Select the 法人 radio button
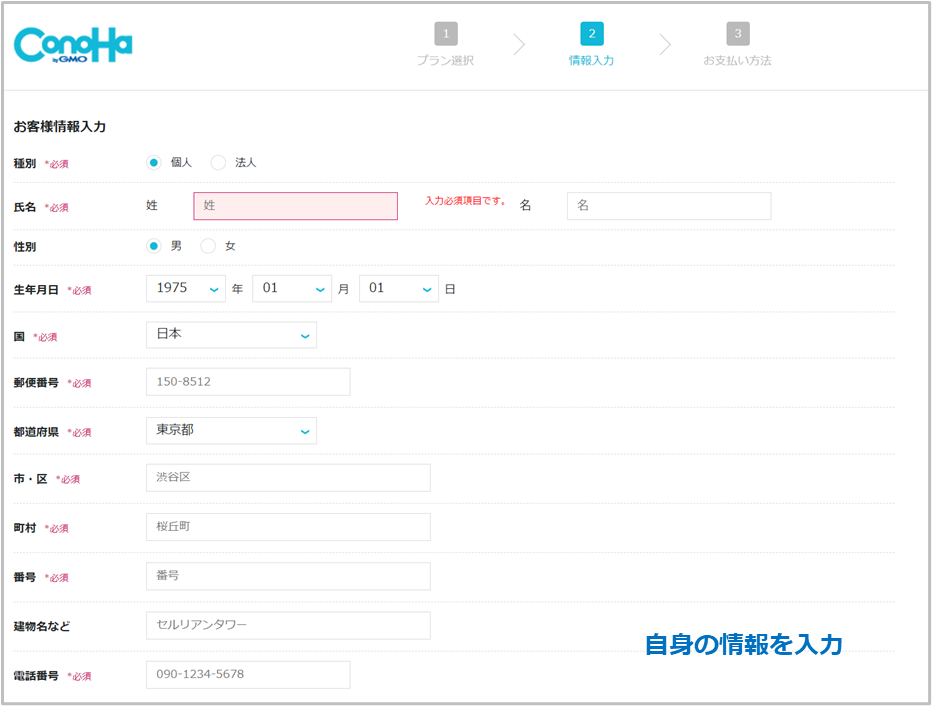932x706 pixels. (218, 162)
